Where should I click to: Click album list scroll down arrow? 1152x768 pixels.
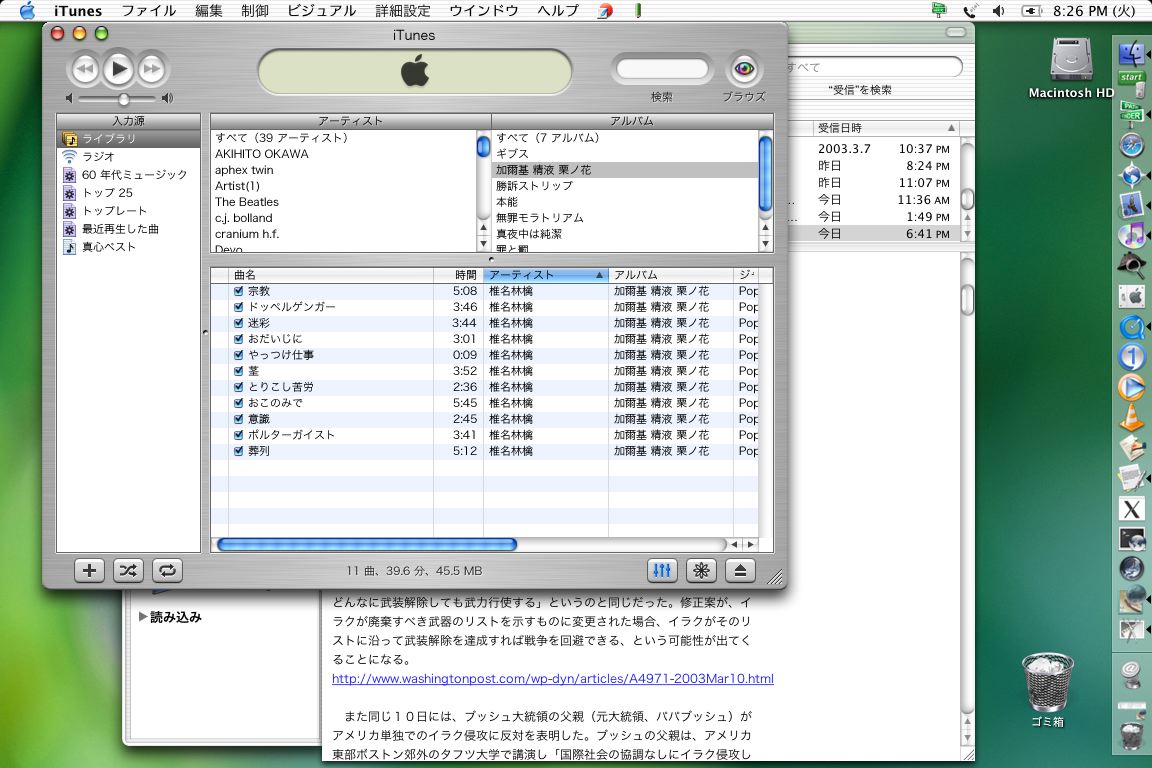(766, 244)
